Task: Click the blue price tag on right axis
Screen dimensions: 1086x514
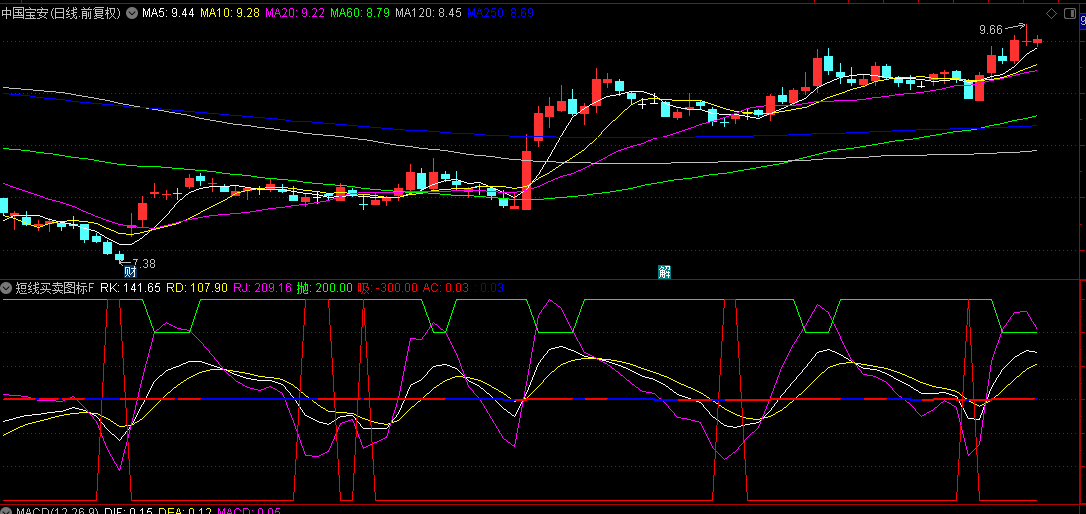Action: click(1083, 21)
